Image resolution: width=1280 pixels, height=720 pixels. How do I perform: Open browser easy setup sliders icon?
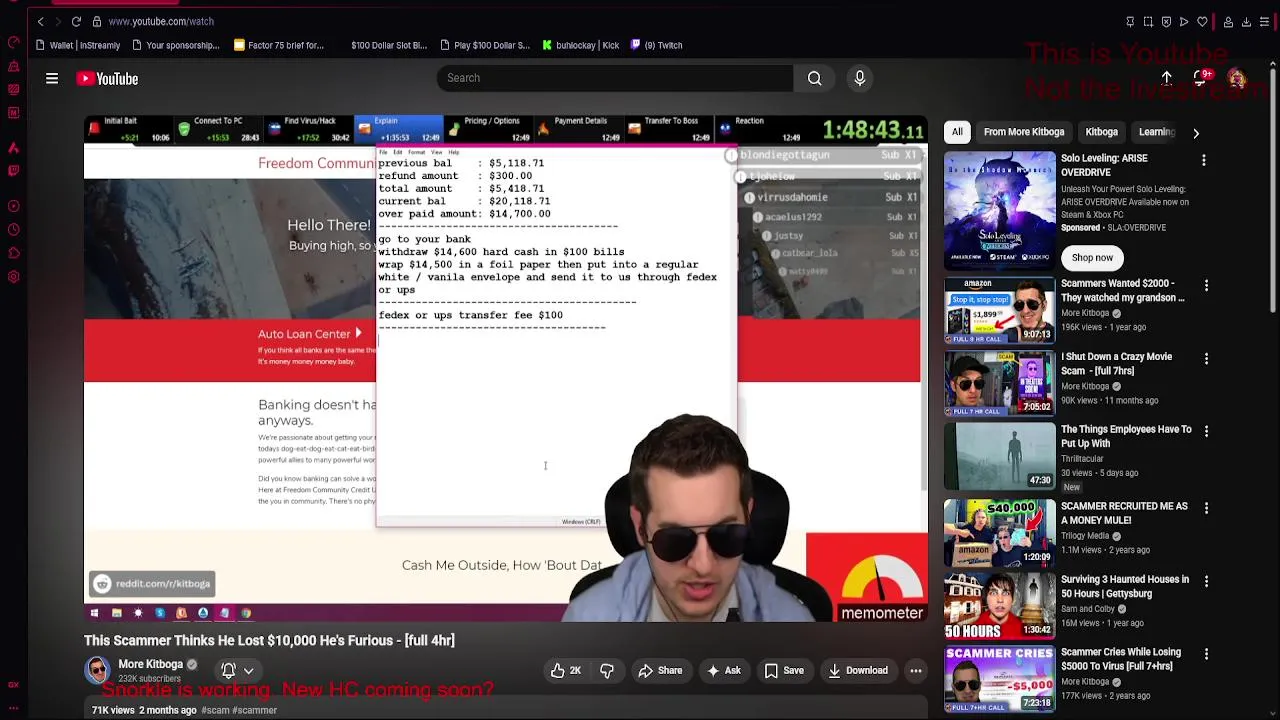click(1265, 21)
